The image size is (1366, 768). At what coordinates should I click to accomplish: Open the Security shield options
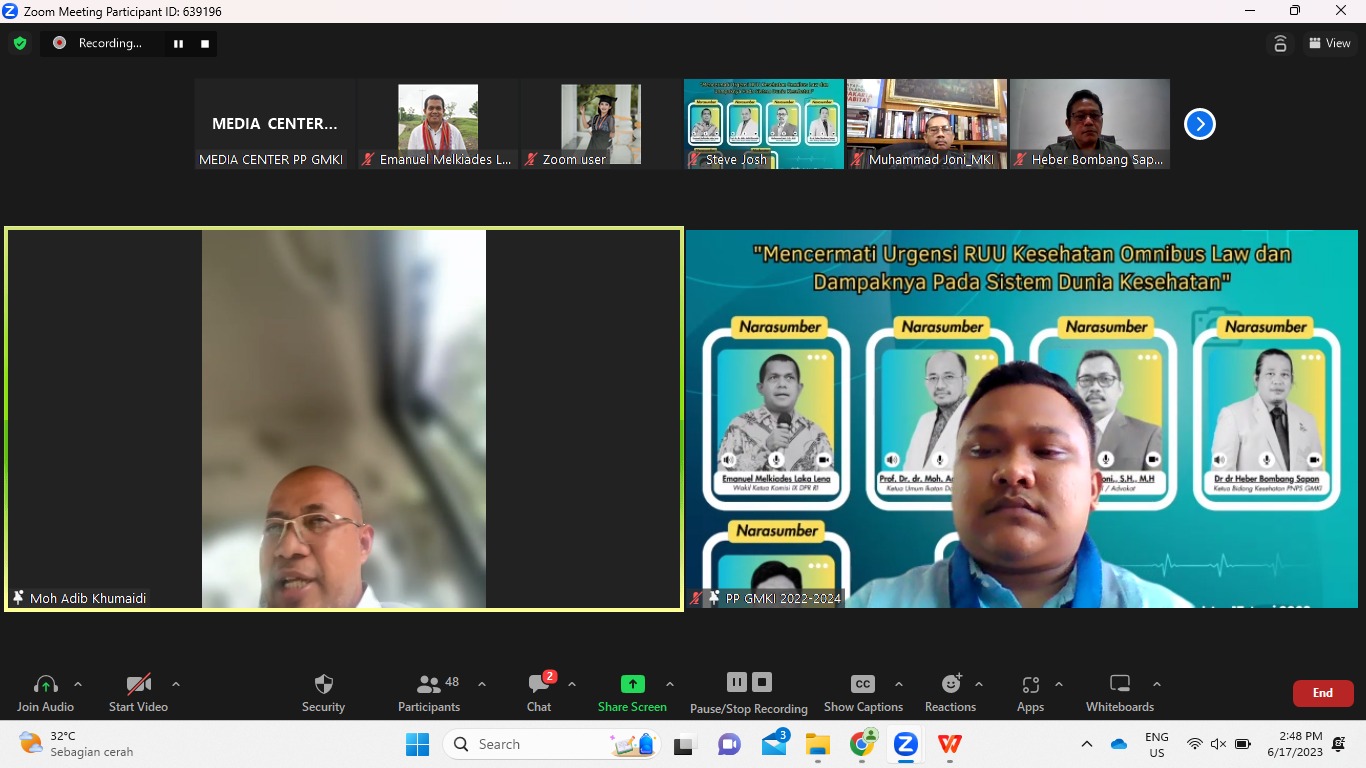point(323,693)
